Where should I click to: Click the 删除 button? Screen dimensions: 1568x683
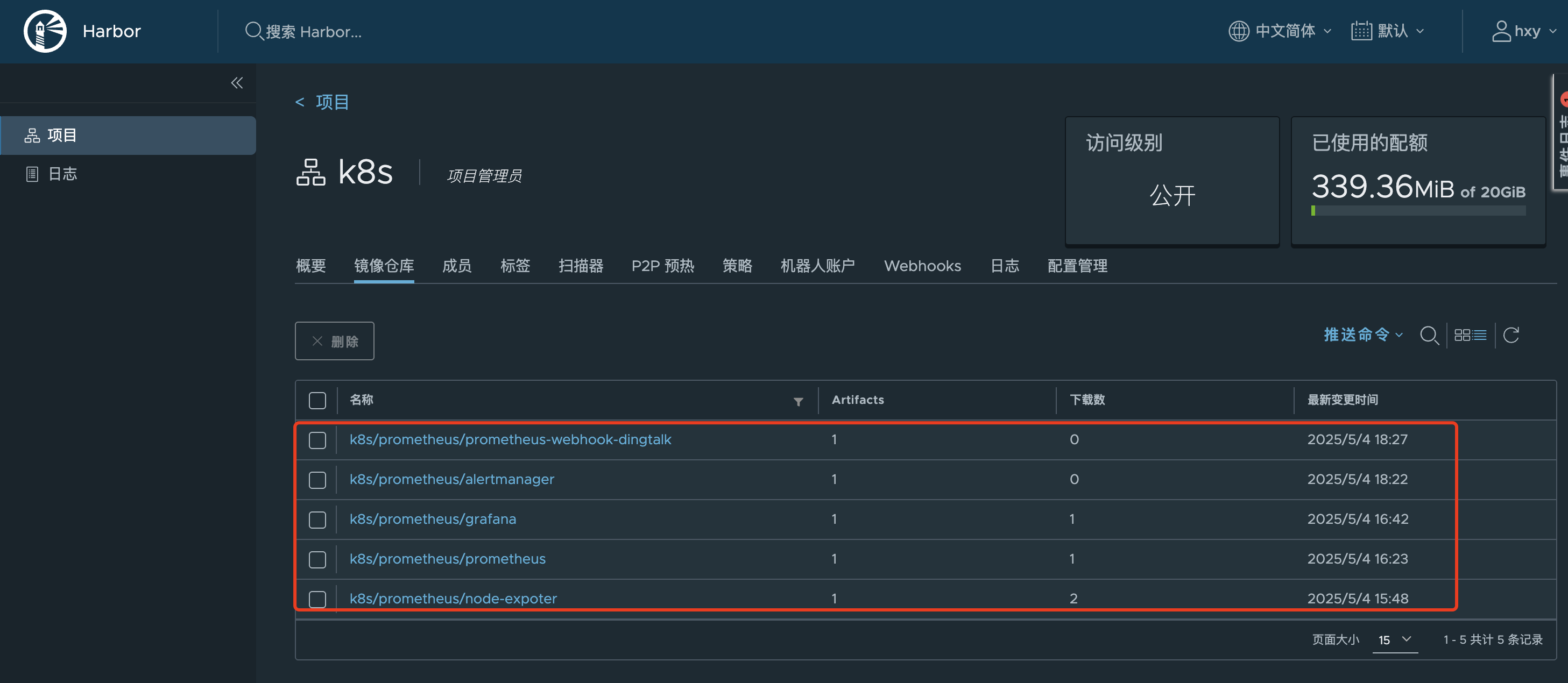pos(334,340)
